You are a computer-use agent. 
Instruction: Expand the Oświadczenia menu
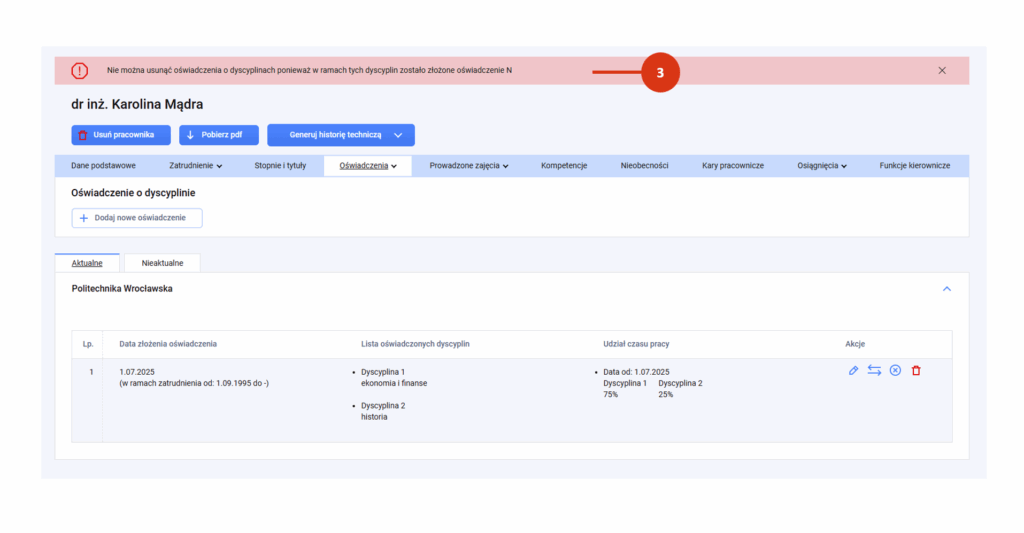pyautogui.click(x=368, y=165)
